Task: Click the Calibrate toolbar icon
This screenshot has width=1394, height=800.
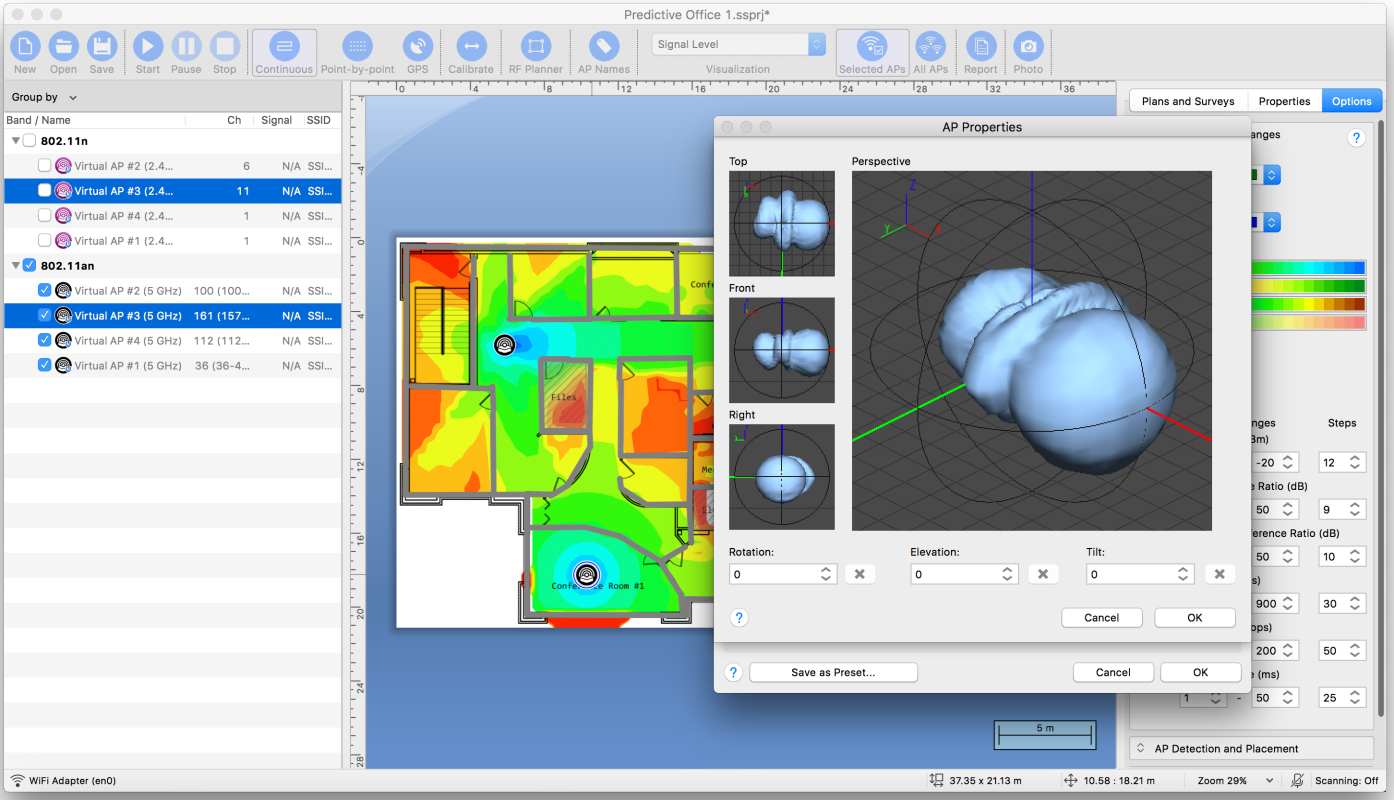Action: pyautogui.click(x=471, y=44)
